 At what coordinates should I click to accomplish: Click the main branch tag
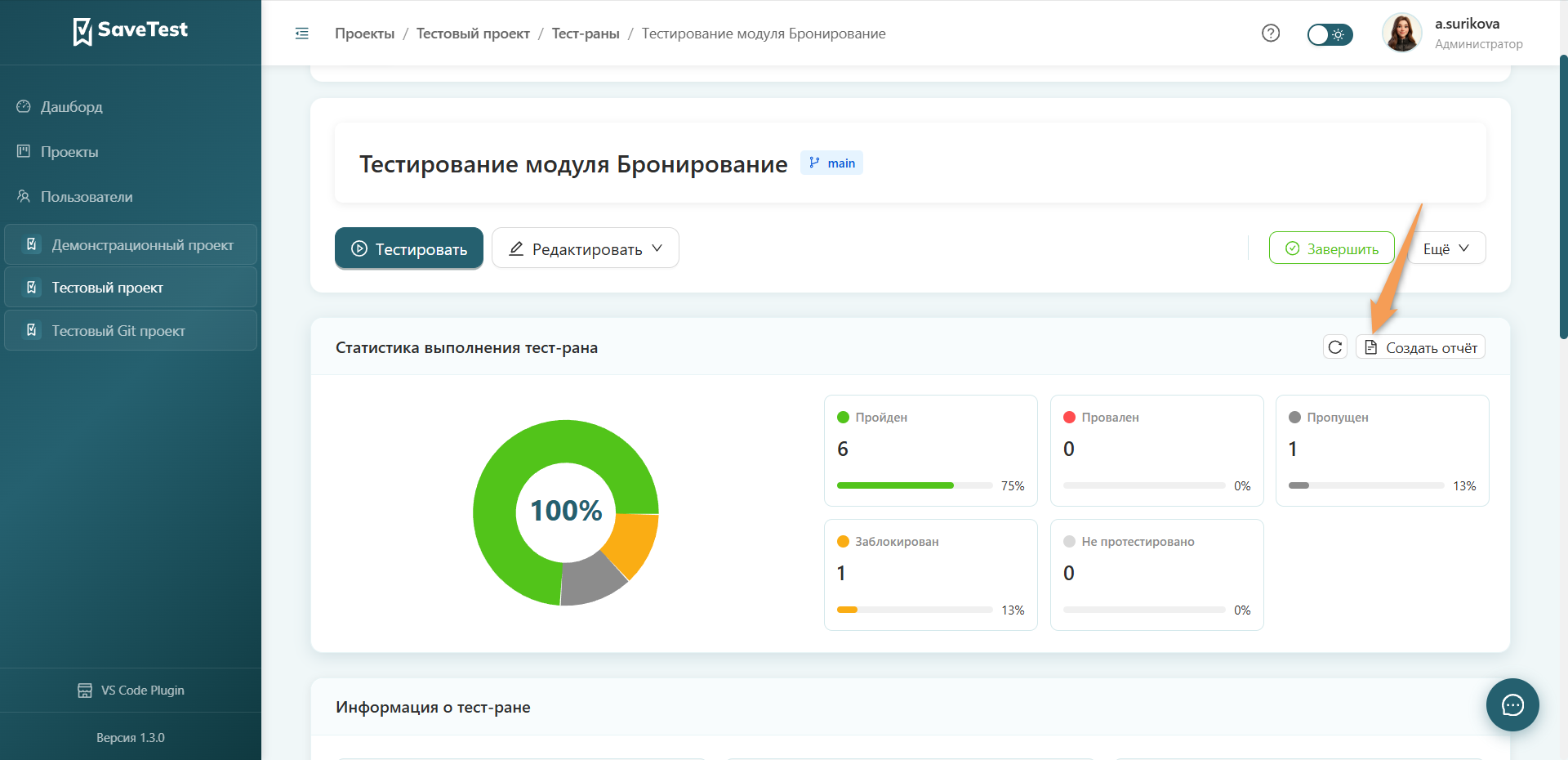[831, 163]
